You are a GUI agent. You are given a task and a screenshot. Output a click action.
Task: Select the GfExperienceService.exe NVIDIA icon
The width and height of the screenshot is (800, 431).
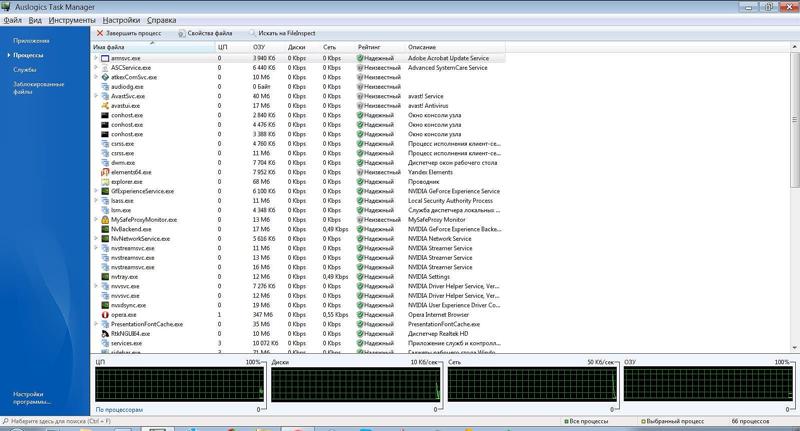(x=105, y=191)
